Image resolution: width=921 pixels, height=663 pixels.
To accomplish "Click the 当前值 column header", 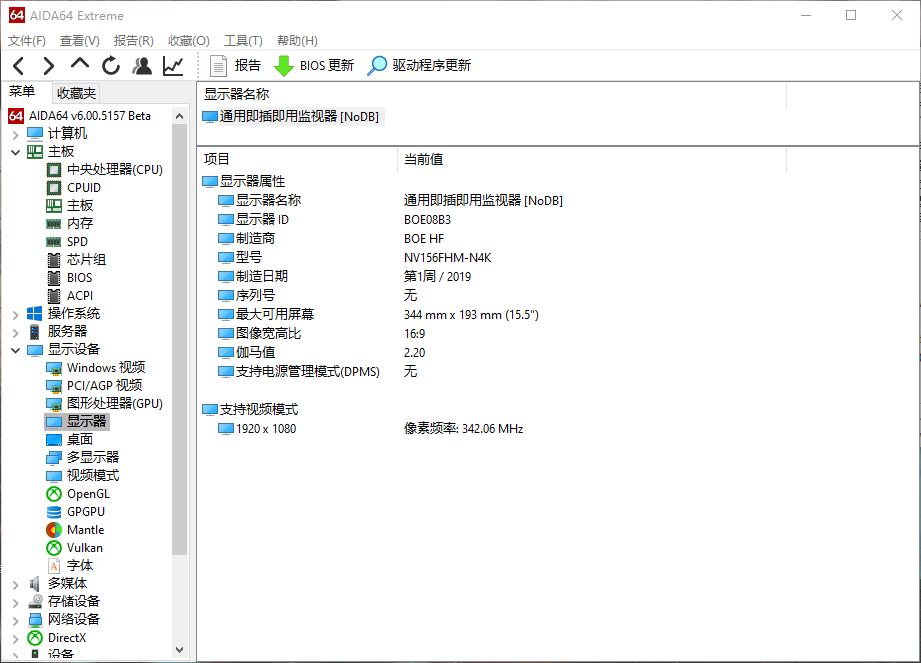I will [423, 159].
